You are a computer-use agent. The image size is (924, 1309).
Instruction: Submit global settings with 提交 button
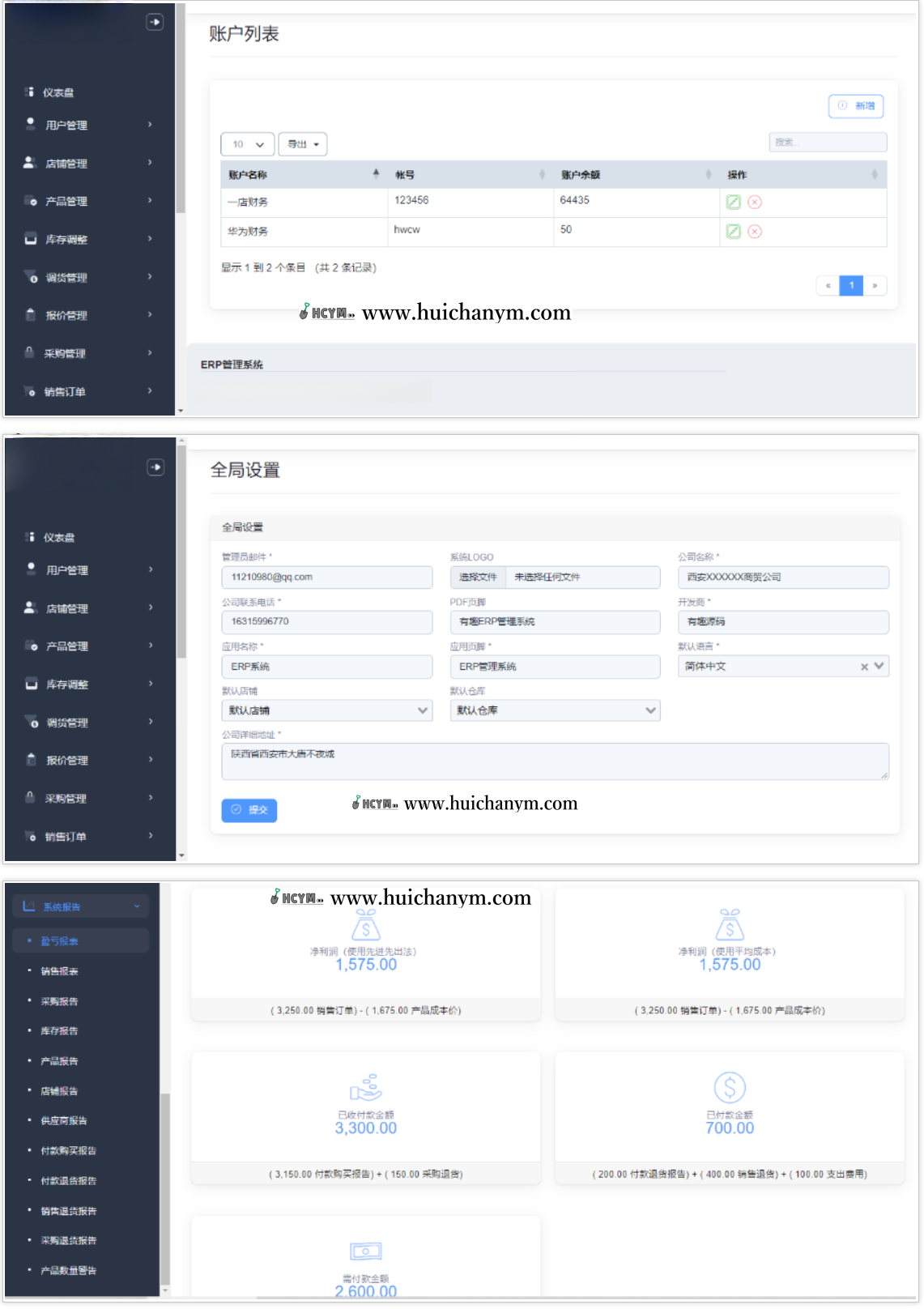(249, 810)
